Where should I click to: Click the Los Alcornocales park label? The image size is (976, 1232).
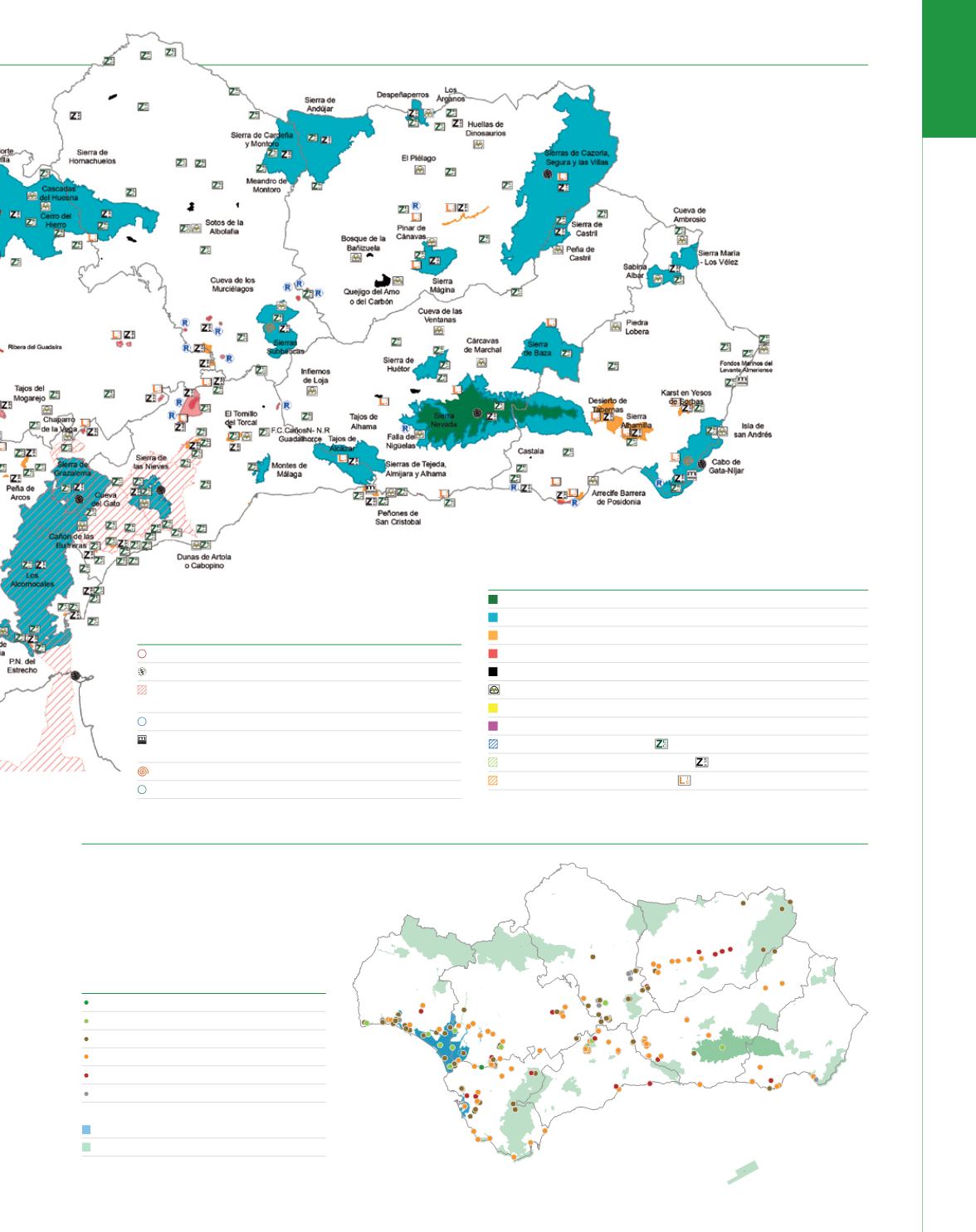point(32,579)
